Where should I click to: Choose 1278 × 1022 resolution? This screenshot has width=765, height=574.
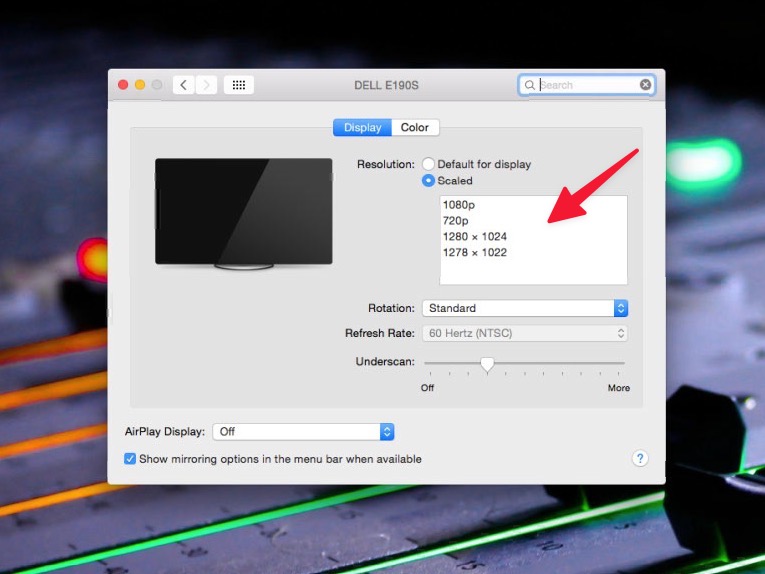pos(533,253)
